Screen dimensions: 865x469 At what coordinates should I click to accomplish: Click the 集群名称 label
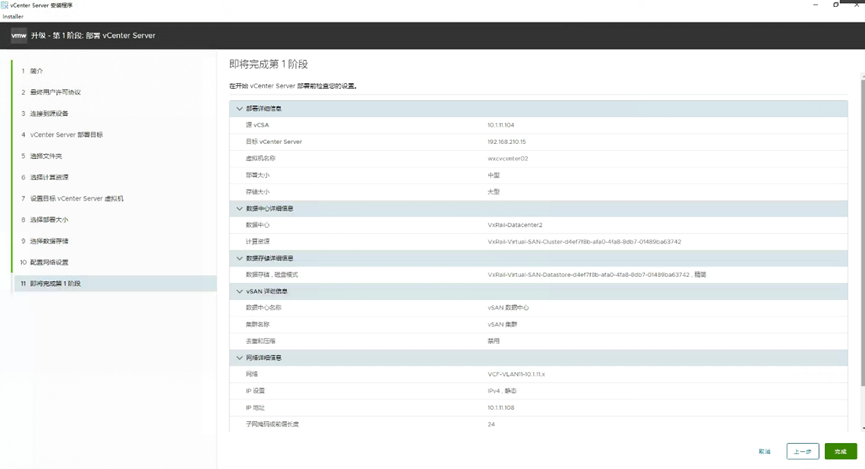point(258,324)
